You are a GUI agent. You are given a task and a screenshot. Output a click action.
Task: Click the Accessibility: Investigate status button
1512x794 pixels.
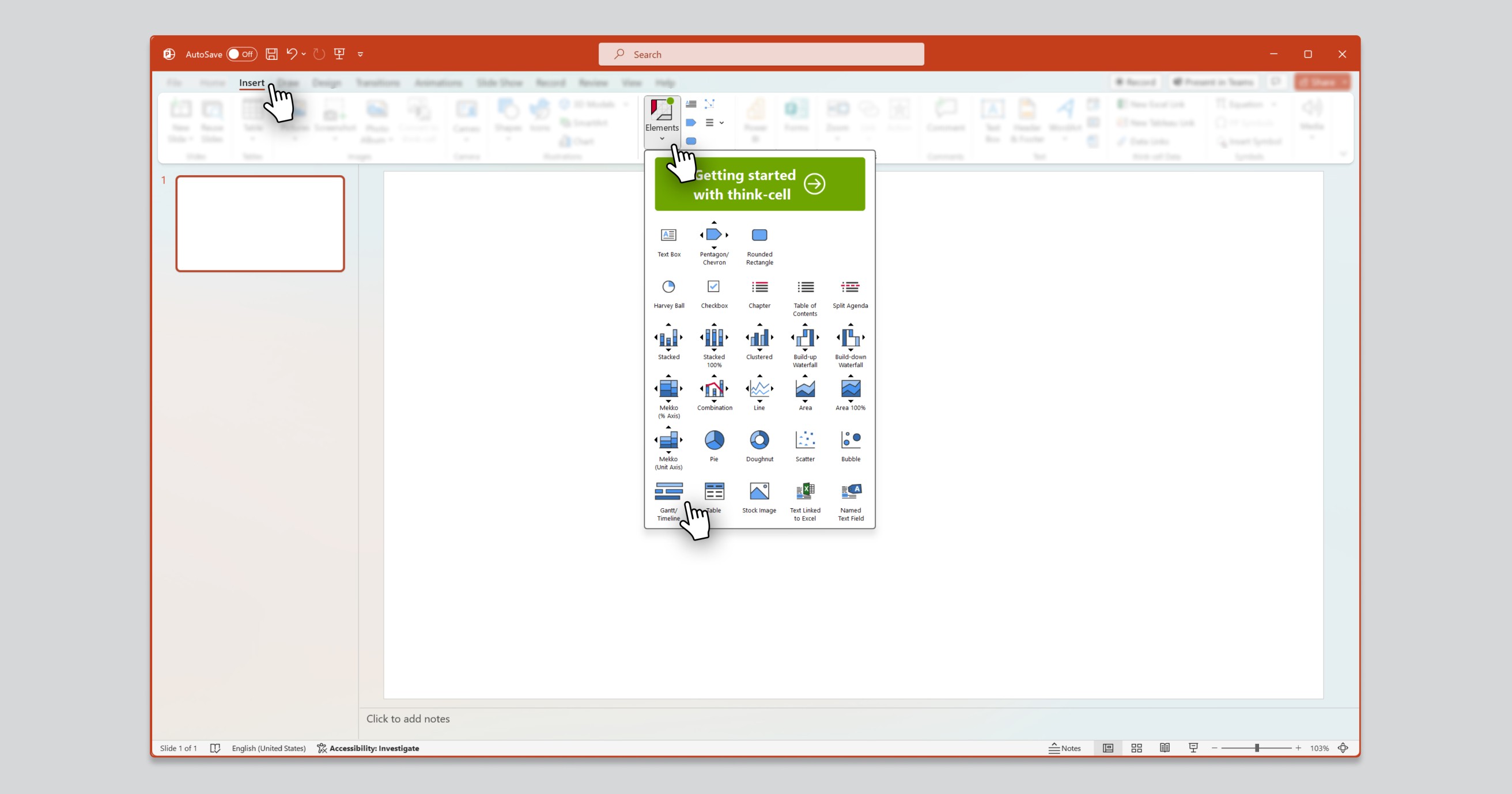pyautogui.click(x=368, y=748)
